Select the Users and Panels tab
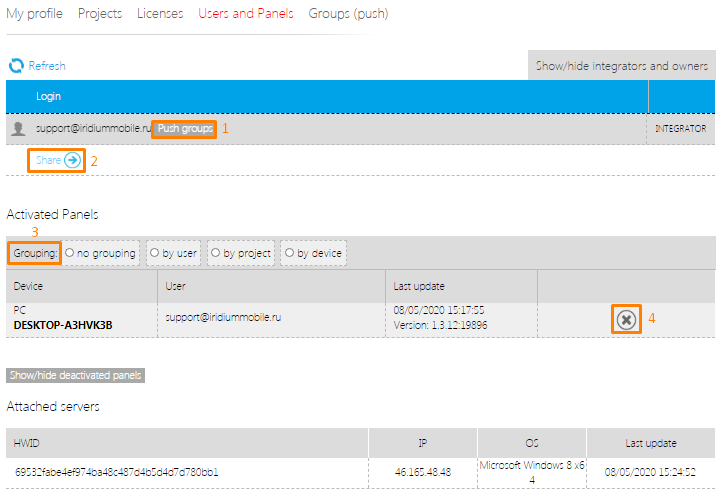 pos(246,14)
